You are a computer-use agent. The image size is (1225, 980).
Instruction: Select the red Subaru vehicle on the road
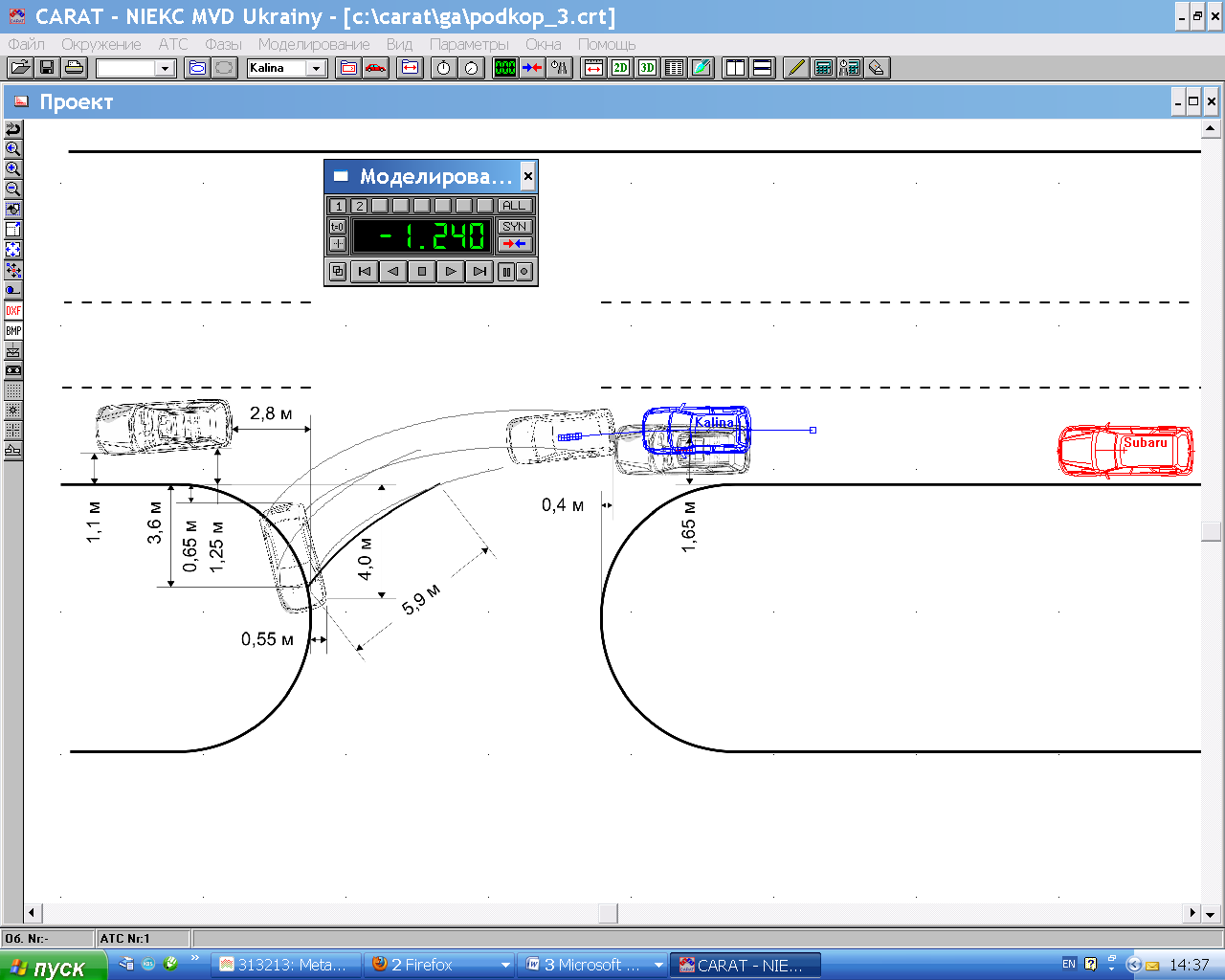tap(1125, 450)
